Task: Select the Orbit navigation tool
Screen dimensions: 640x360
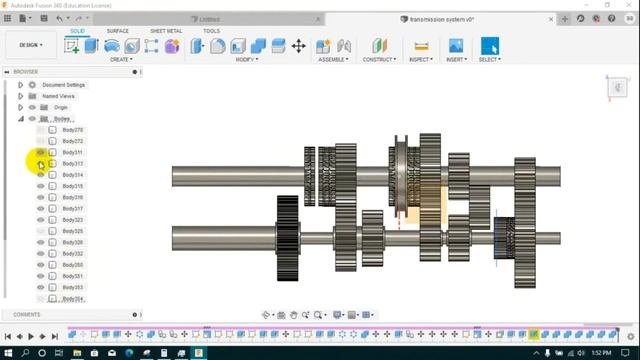Action: [x=266, y=315]
